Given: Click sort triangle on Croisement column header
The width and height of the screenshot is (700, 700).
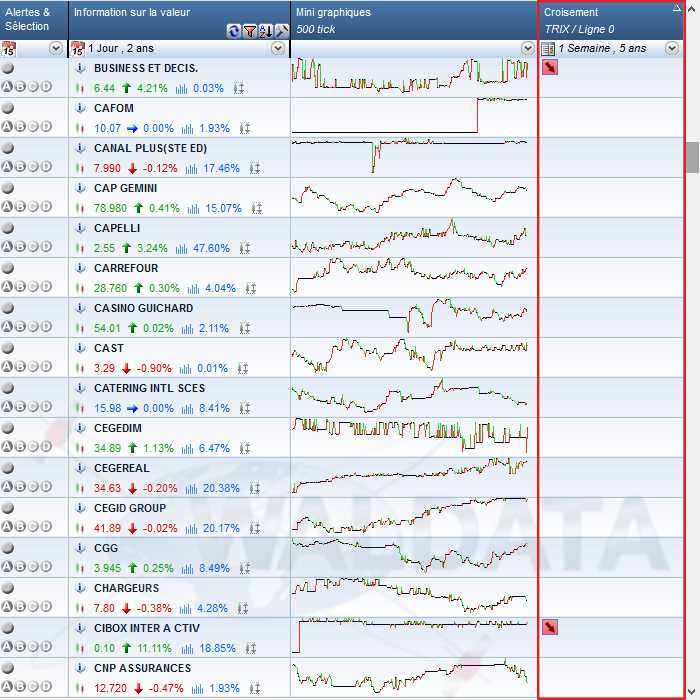Looking at the screenshot, I should click(x=677, y=8).
